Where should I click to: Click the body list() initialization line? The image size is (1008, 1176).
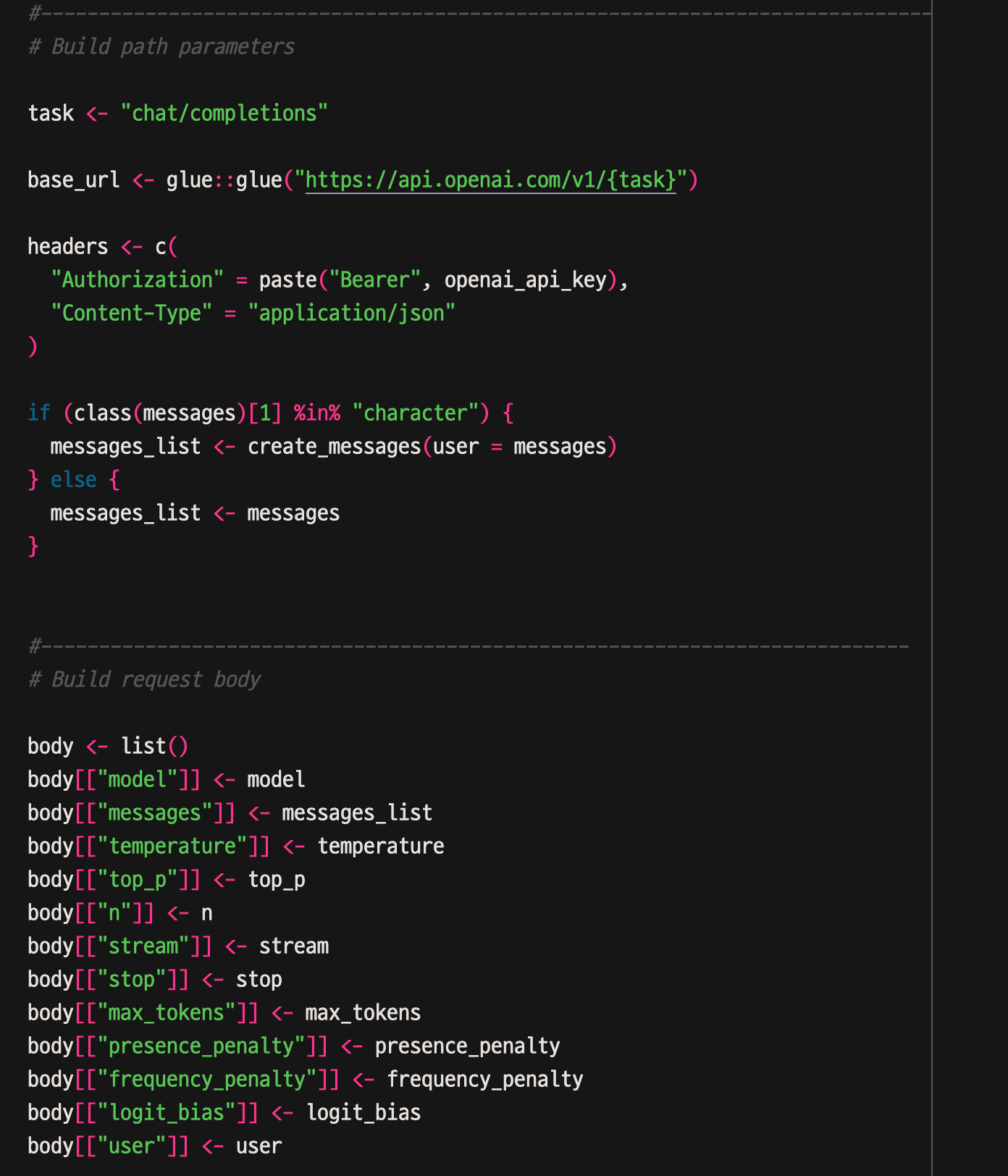tap(108, 746)
